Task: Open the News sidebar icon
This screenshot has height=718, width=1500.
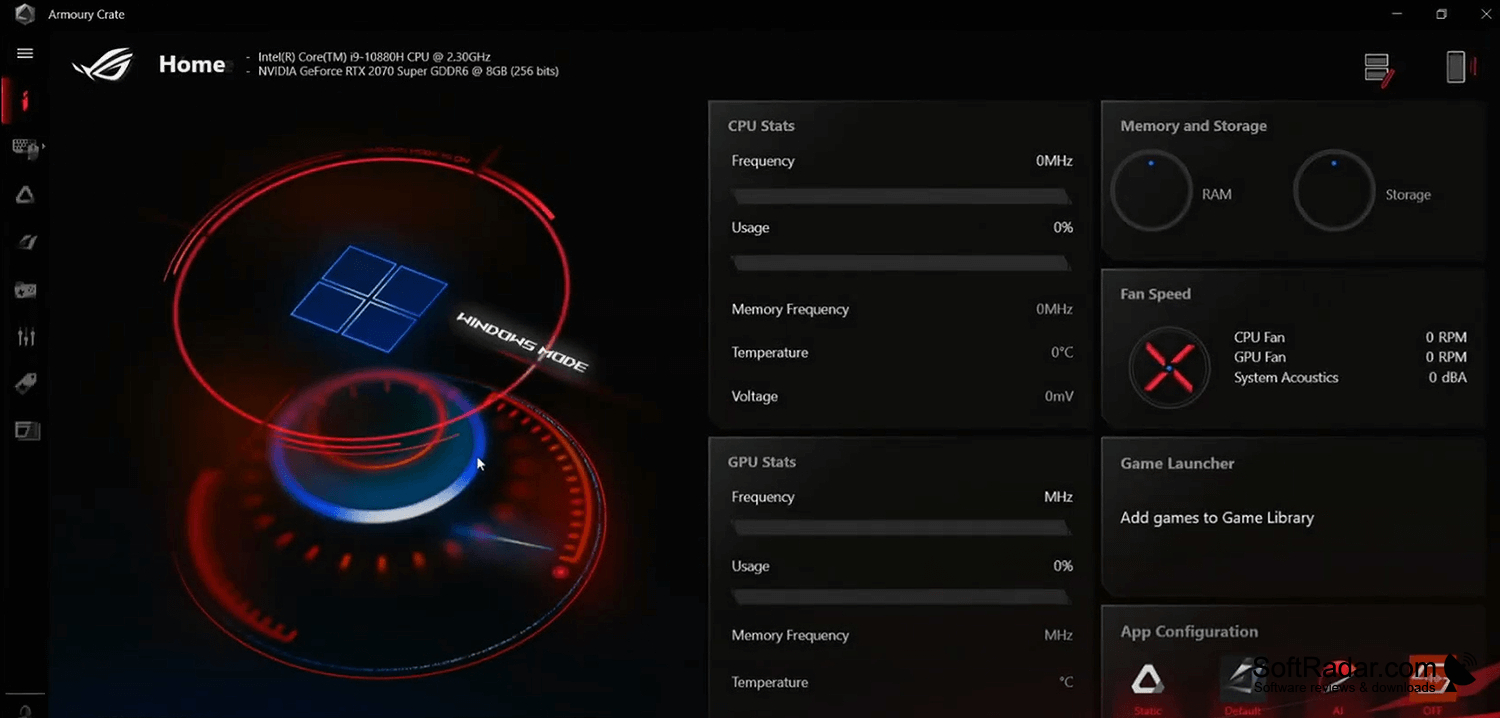Action: [26, 430]
